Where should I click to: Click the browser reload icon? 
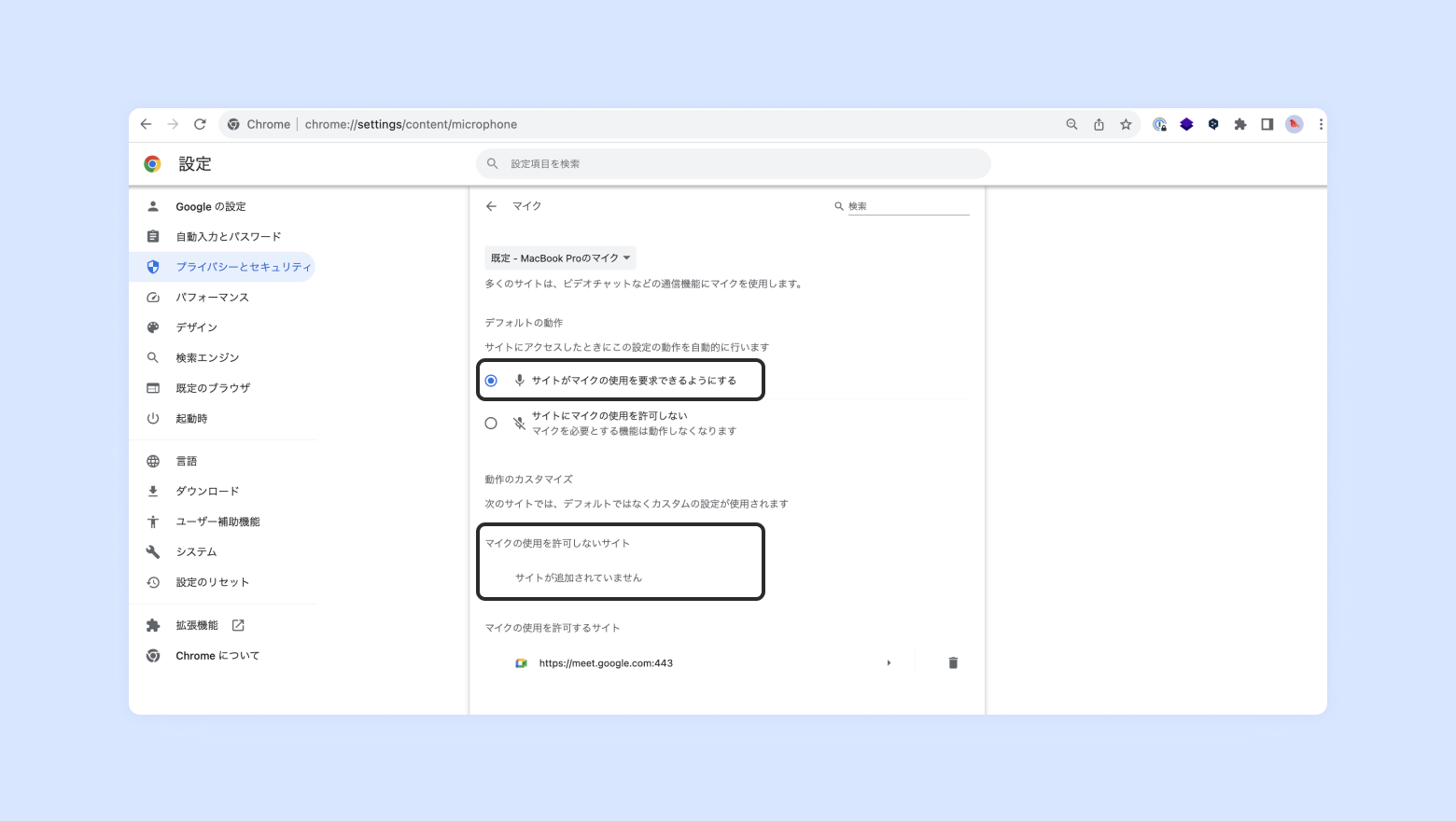click(x=200, y=124)
